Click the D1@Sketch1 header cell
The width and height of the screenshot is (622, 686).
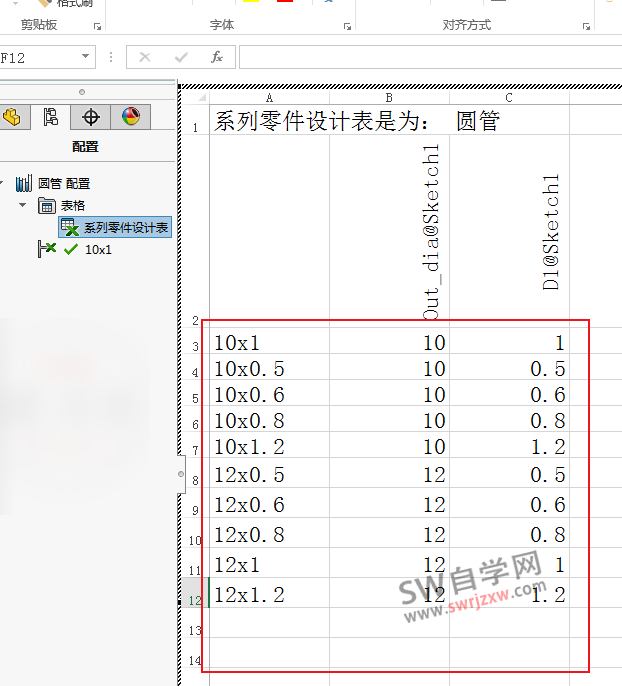(509, 231)
